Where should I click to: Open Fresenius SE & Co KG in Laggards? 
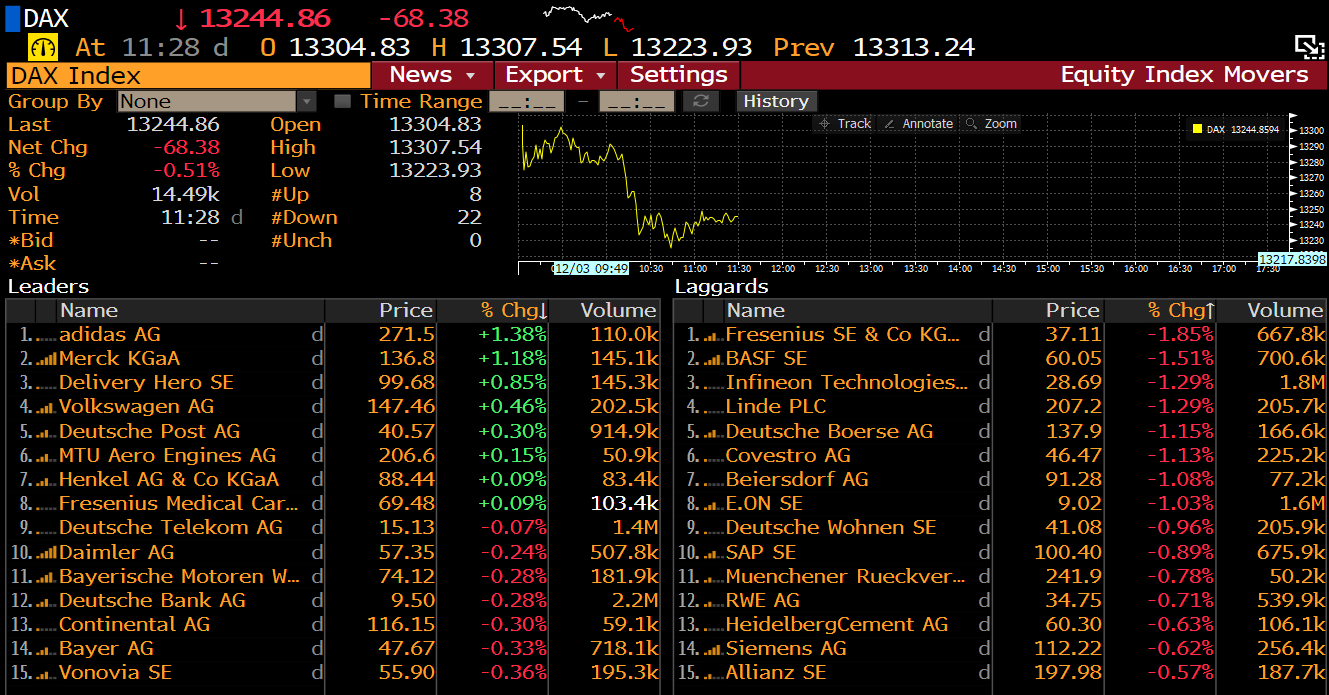tap(843, 335)
